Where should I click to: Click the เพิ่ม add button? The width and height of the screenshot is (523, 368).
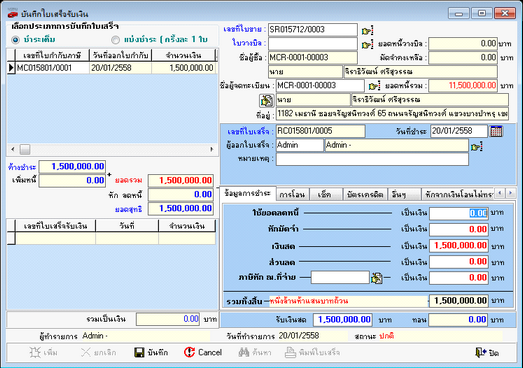click(x=43, y=352)
